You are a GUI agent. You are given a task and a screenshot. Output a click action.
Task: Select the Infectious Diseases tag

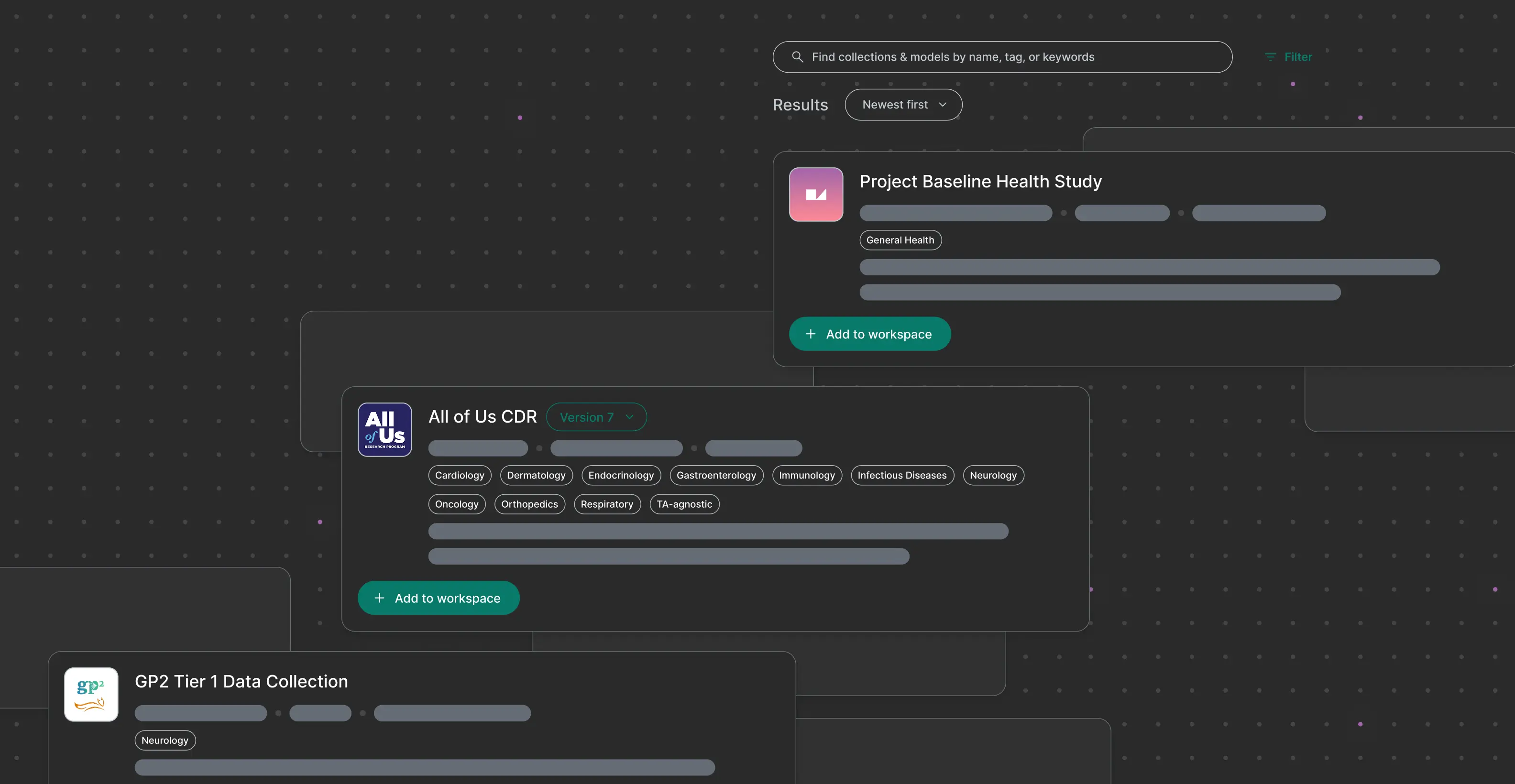(x=902, y=475)
